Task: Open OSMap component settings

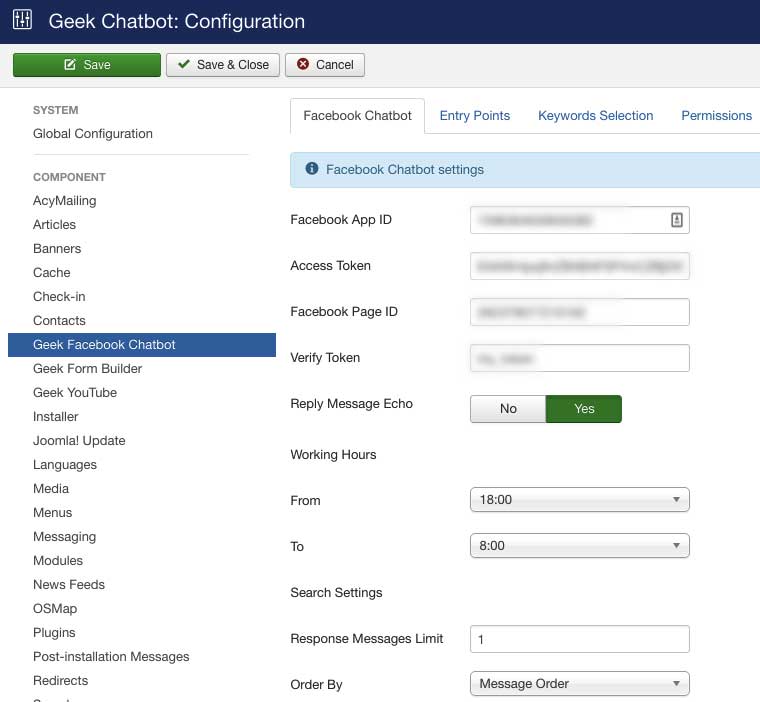Action: (55, 608)
